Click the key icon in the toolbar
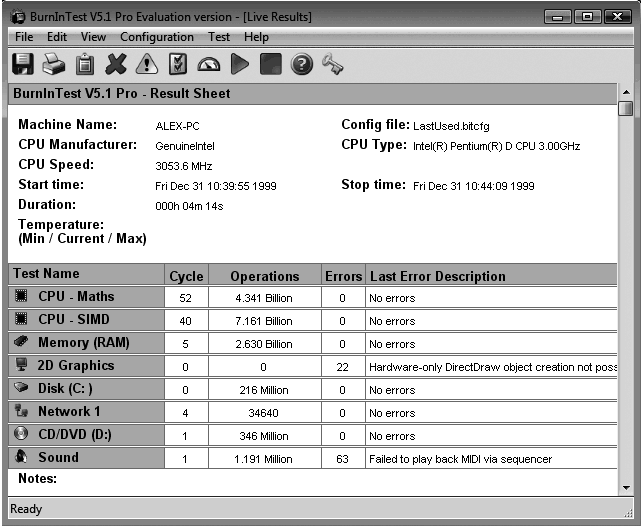Image resolution: width=641 pixels, height=527 pixels. [332, 64]
